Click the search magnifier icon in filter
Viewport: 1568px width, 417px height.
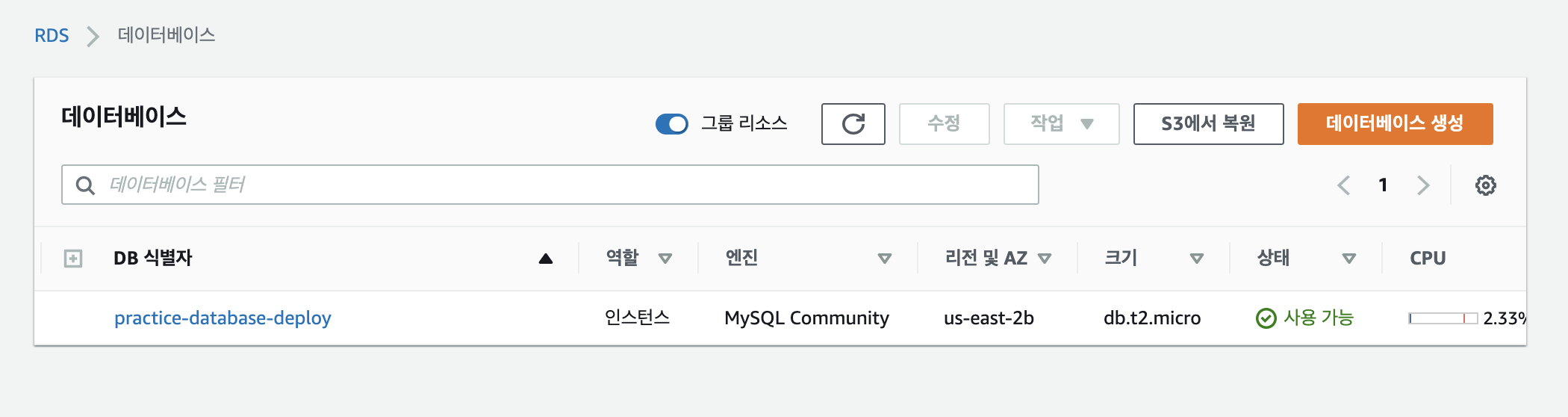[x=85, y=185]
